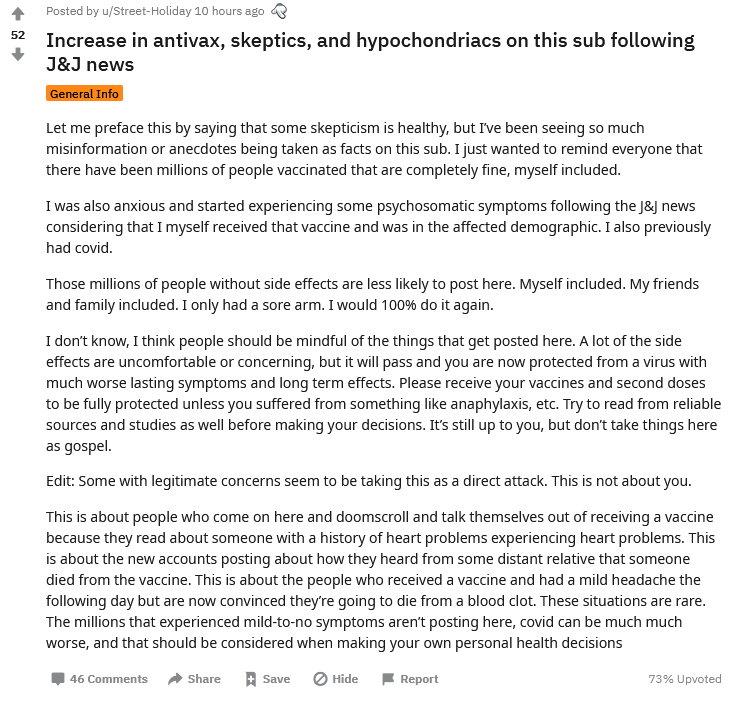Click the 10 hours ago timestamp

(229, 11)
